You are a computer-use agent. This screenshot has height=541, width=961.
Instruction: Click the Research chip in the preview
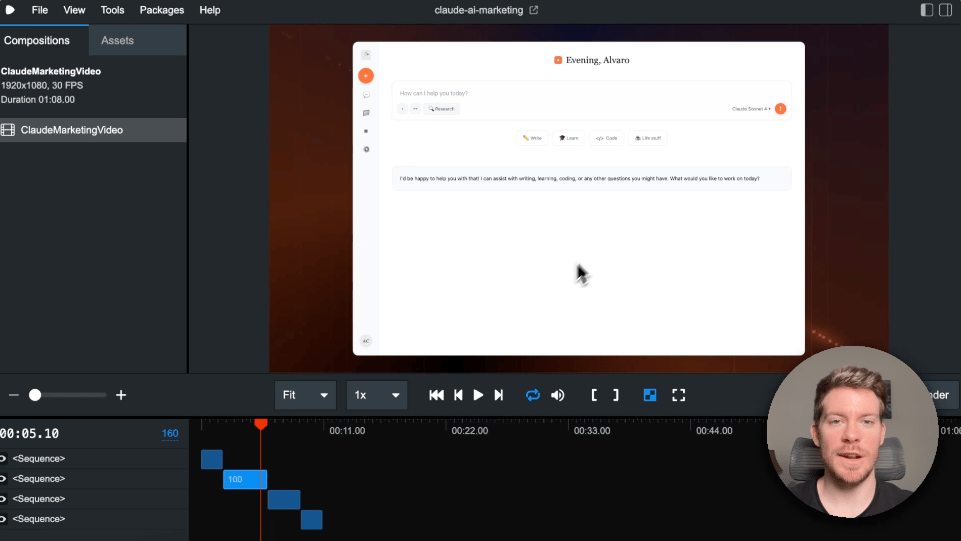[441, 108]
